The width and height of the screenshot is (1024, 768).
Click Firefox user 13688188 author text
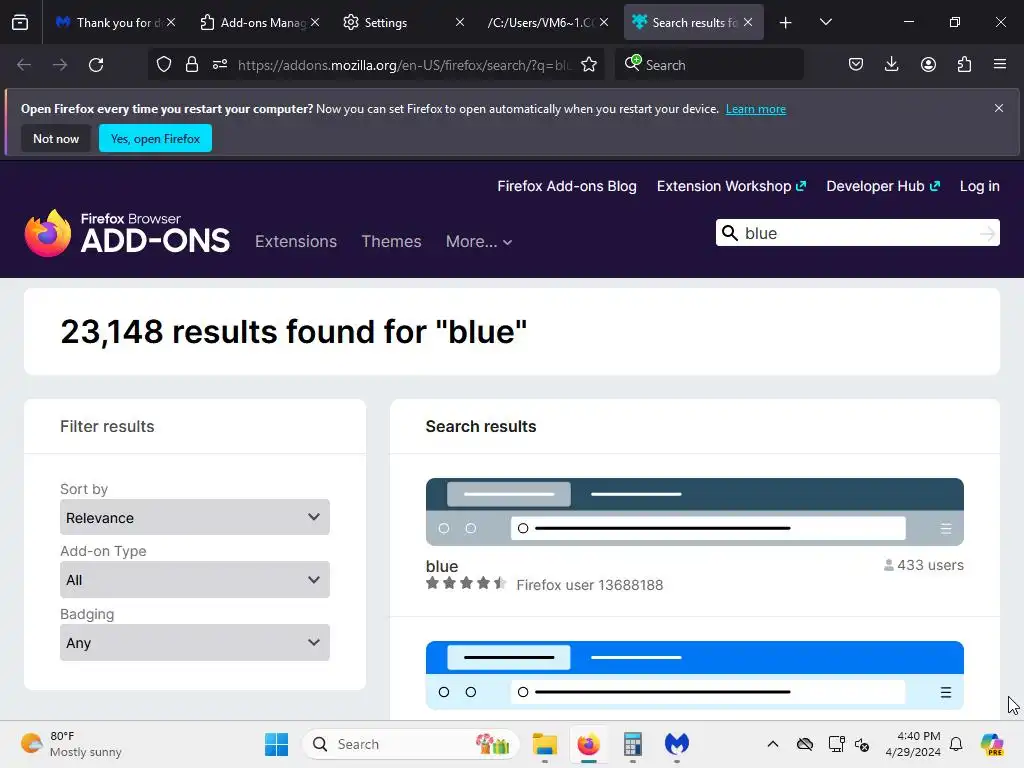(x=590, y=585)
